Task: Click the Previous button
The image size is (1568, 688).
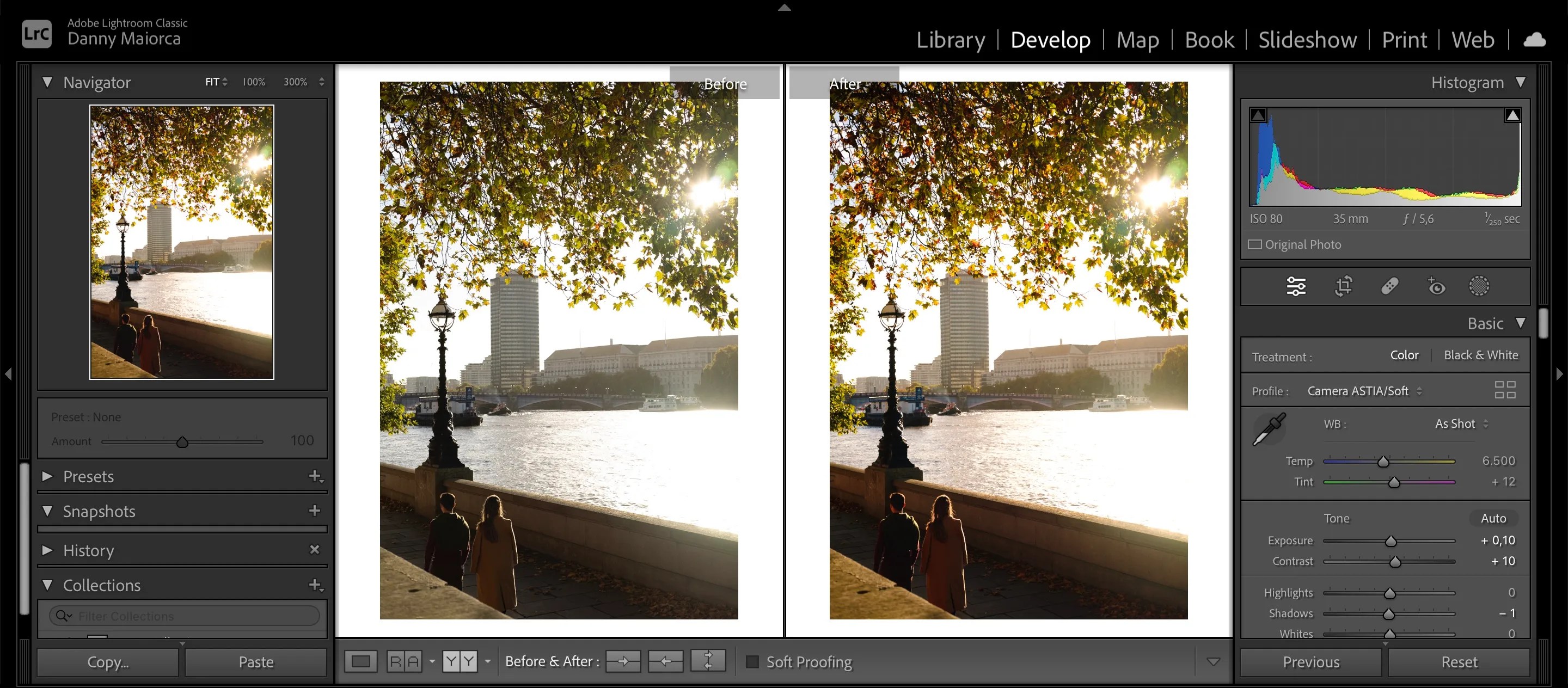Action: (x=1310, y=661)
